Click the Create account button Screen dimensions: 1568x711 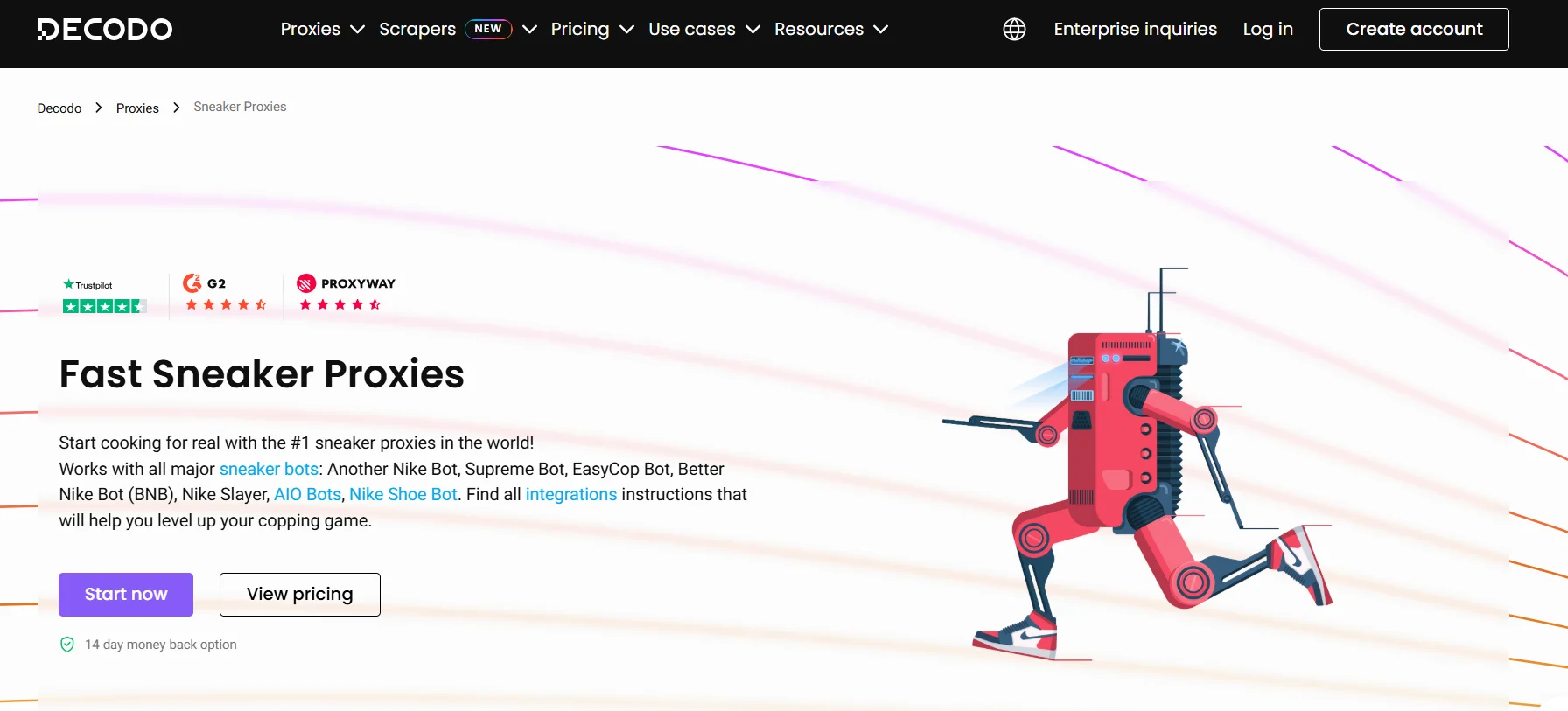click(x=1414, y=29)
